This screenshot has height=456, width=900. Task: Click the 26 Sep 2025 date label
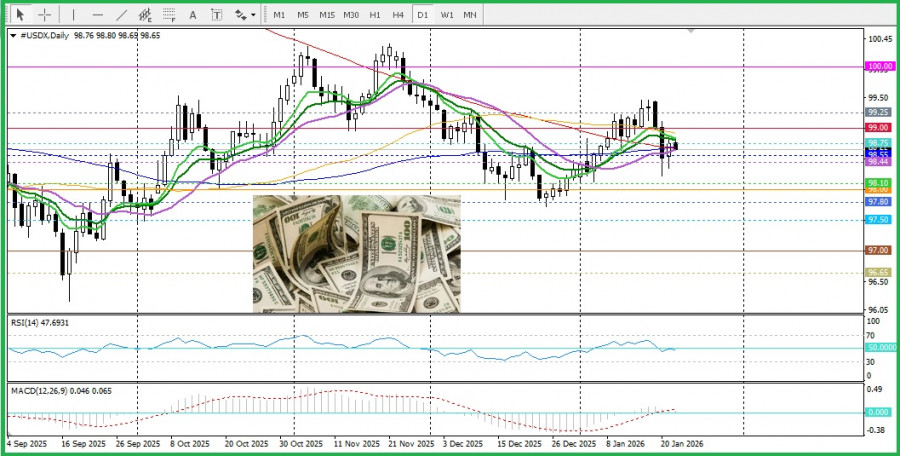tap(137, 445)
